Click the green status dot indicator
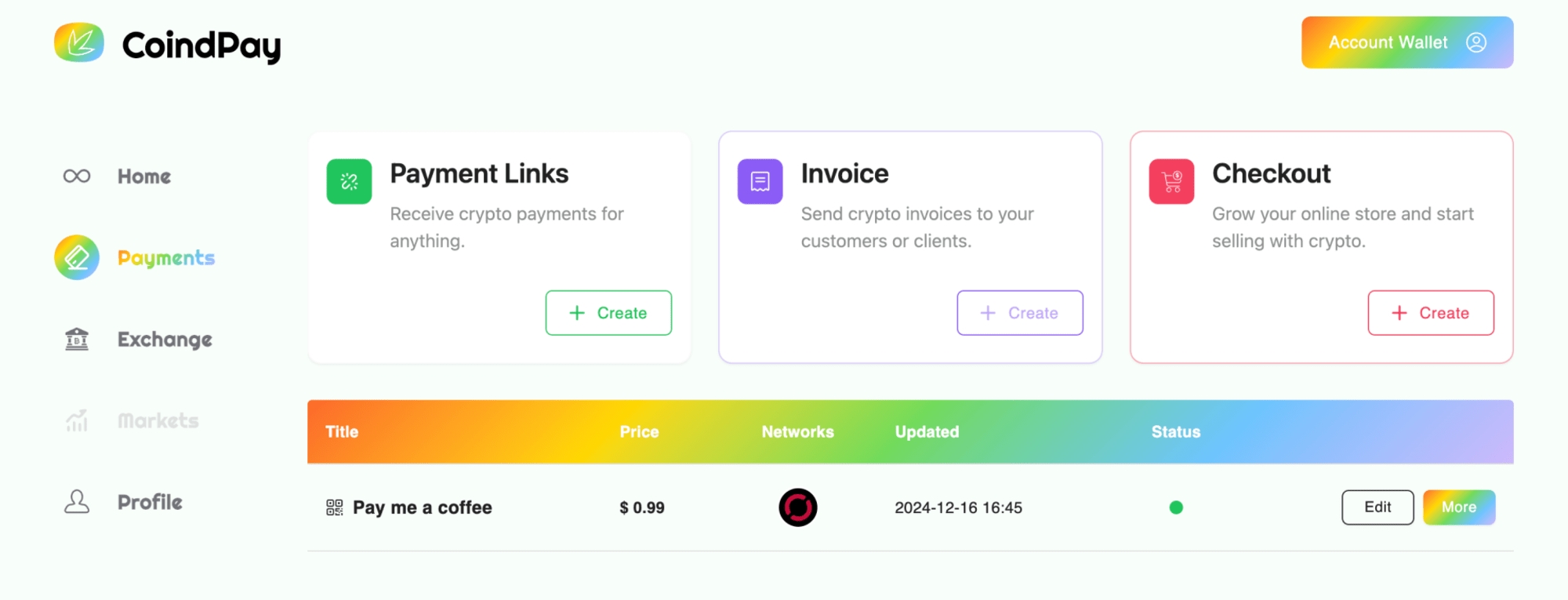 [1176, 507]
